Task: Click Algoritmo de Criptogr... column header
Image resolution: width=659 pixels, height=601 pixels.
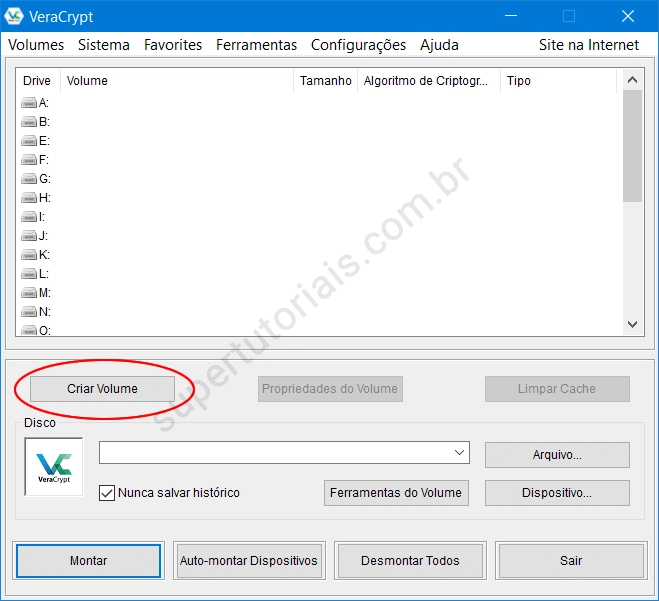Action: pos(429,81)
